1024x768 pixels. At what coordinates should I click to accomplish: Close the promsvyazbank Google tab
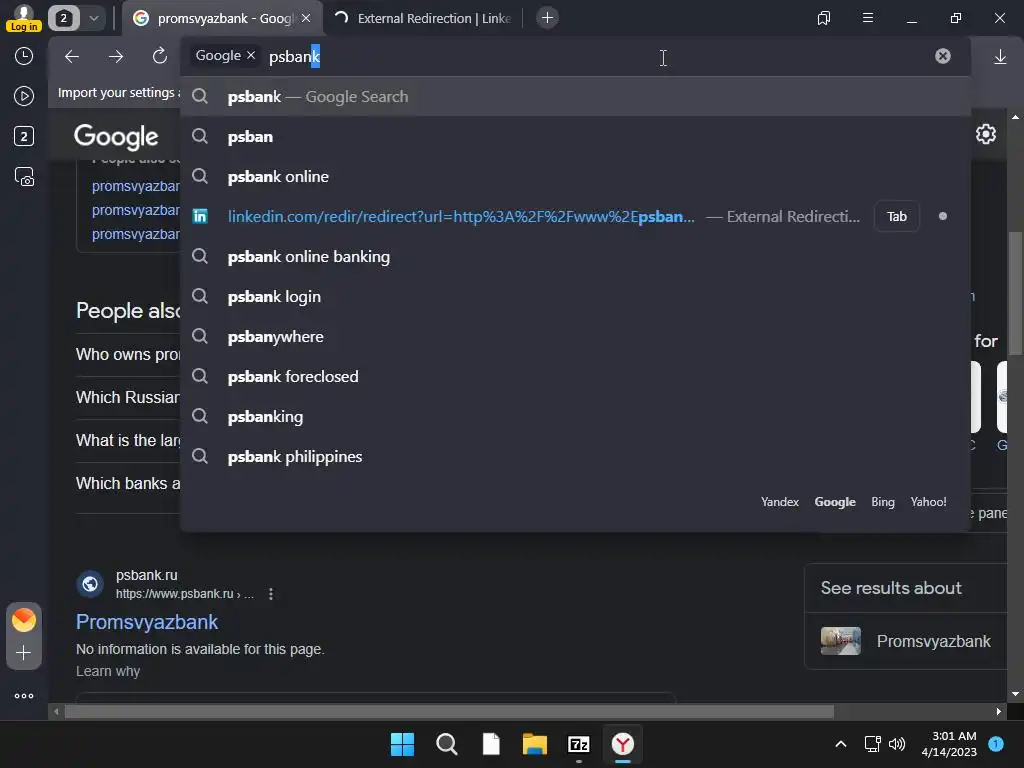coord(306,18)
